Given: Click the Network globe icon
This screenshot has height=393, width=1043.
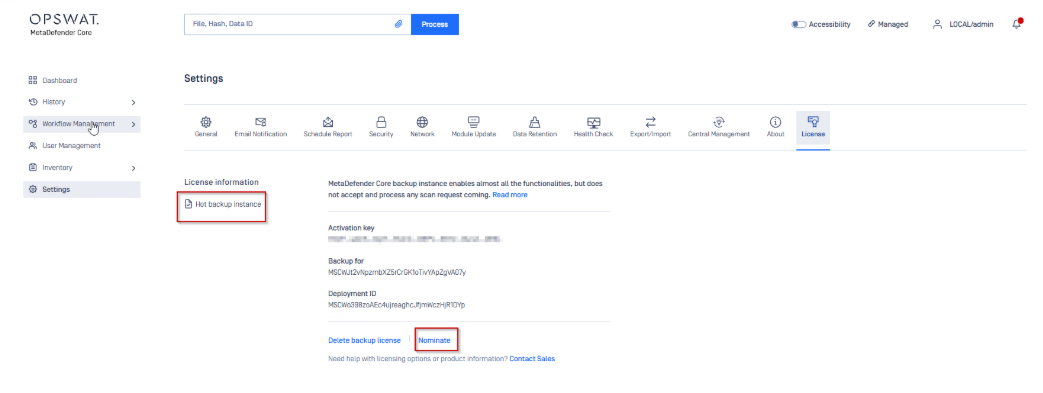Looking at the screenshot, I should click(422, 122).
